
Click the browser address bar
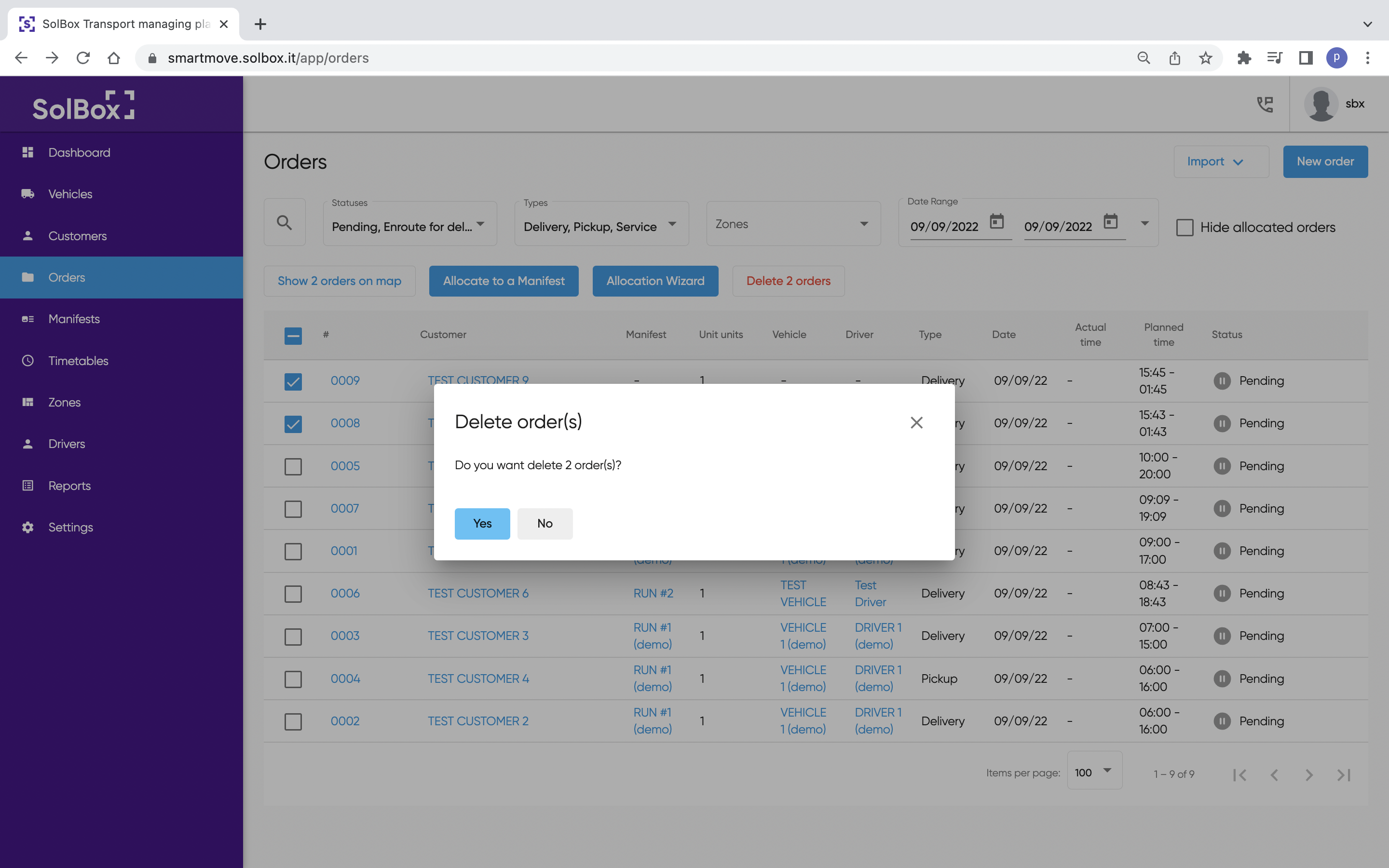(x=631, y=58)
